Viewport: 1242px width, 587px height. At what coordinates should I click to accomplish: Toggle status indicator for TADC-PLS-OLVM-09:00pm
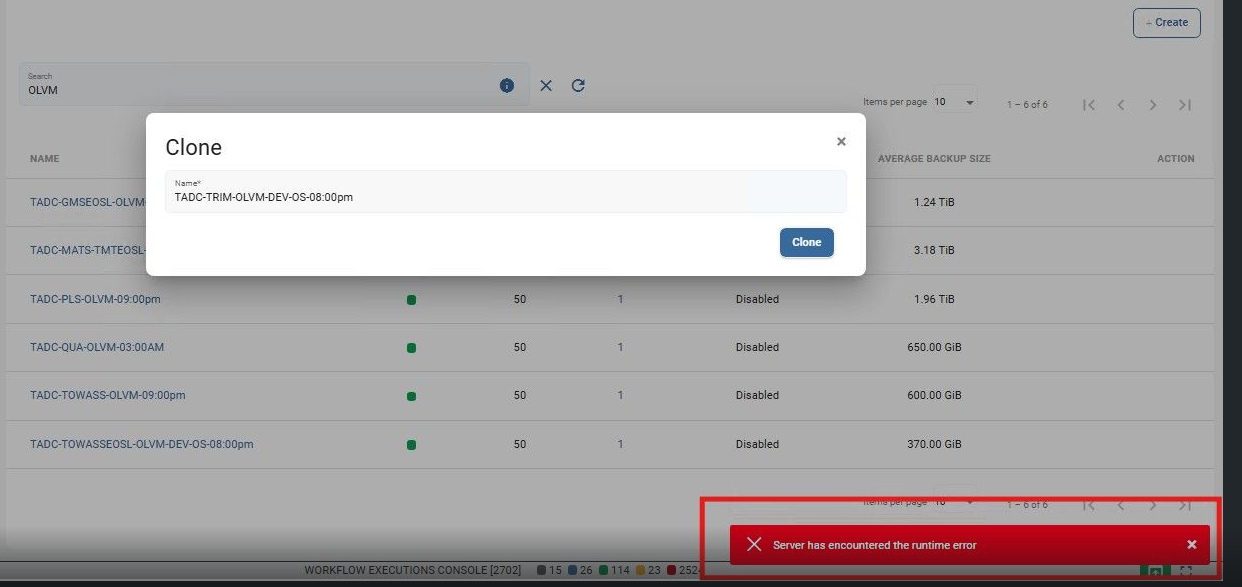(411, 299)
